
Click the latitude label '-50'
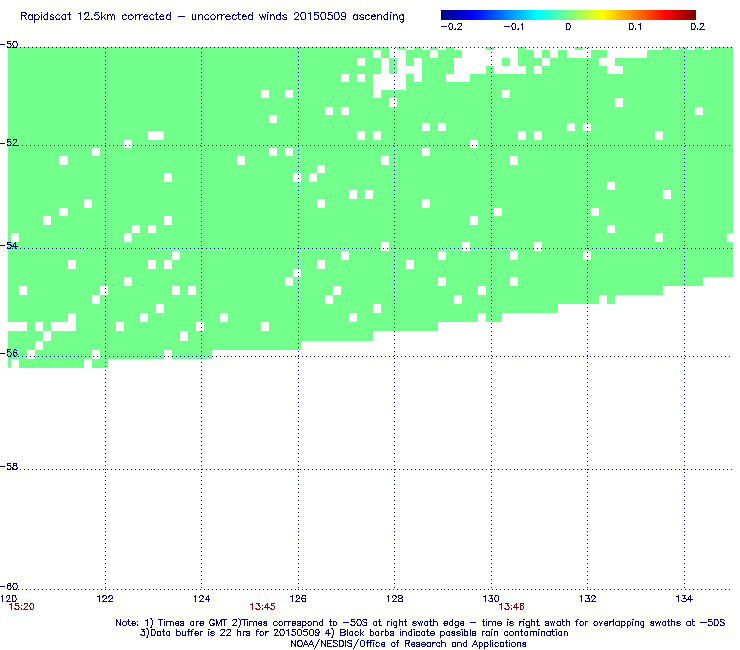pyautogui.click(x=9, y=45)
